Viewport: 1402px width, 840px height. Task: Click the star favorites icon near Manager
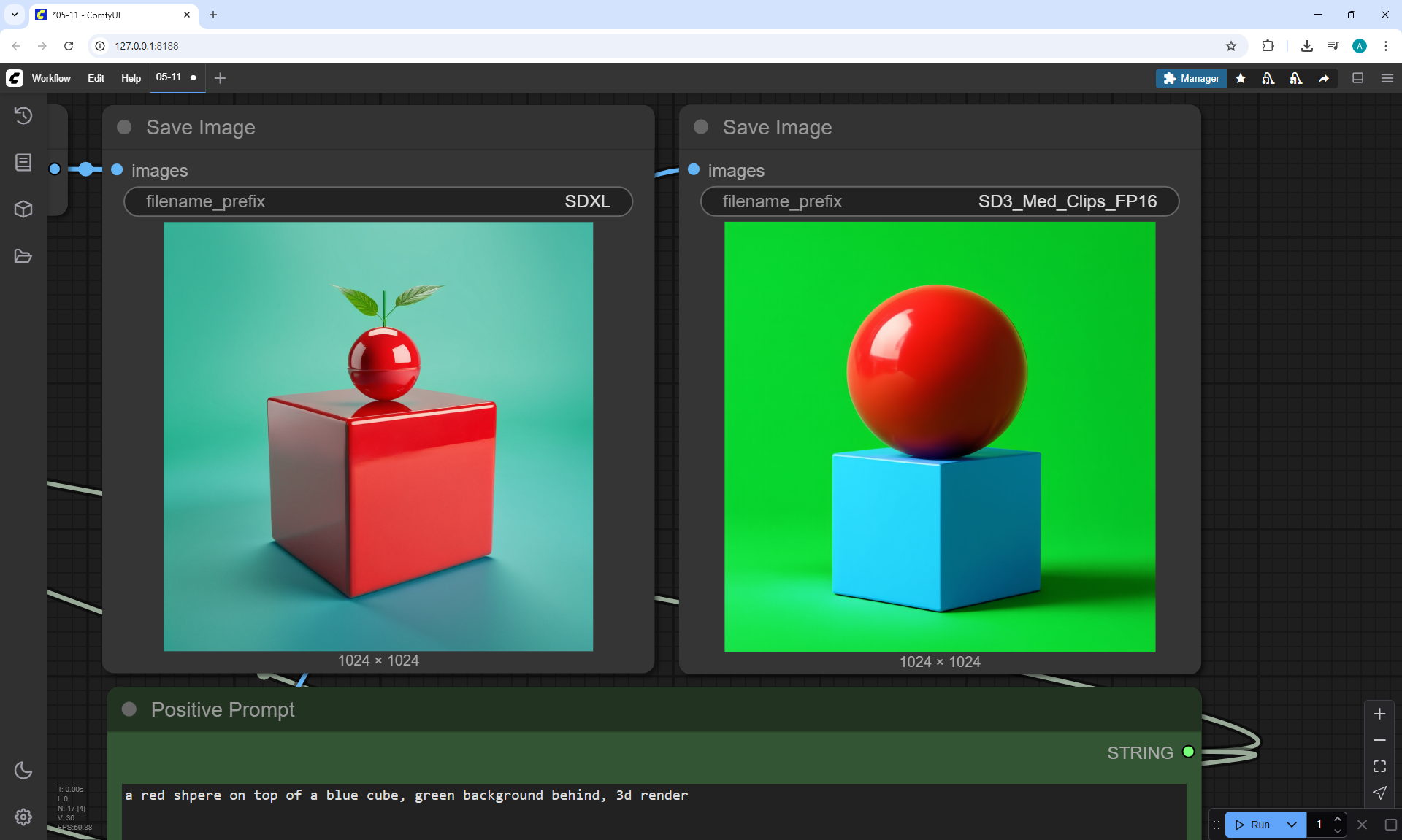coord(1241,78)
